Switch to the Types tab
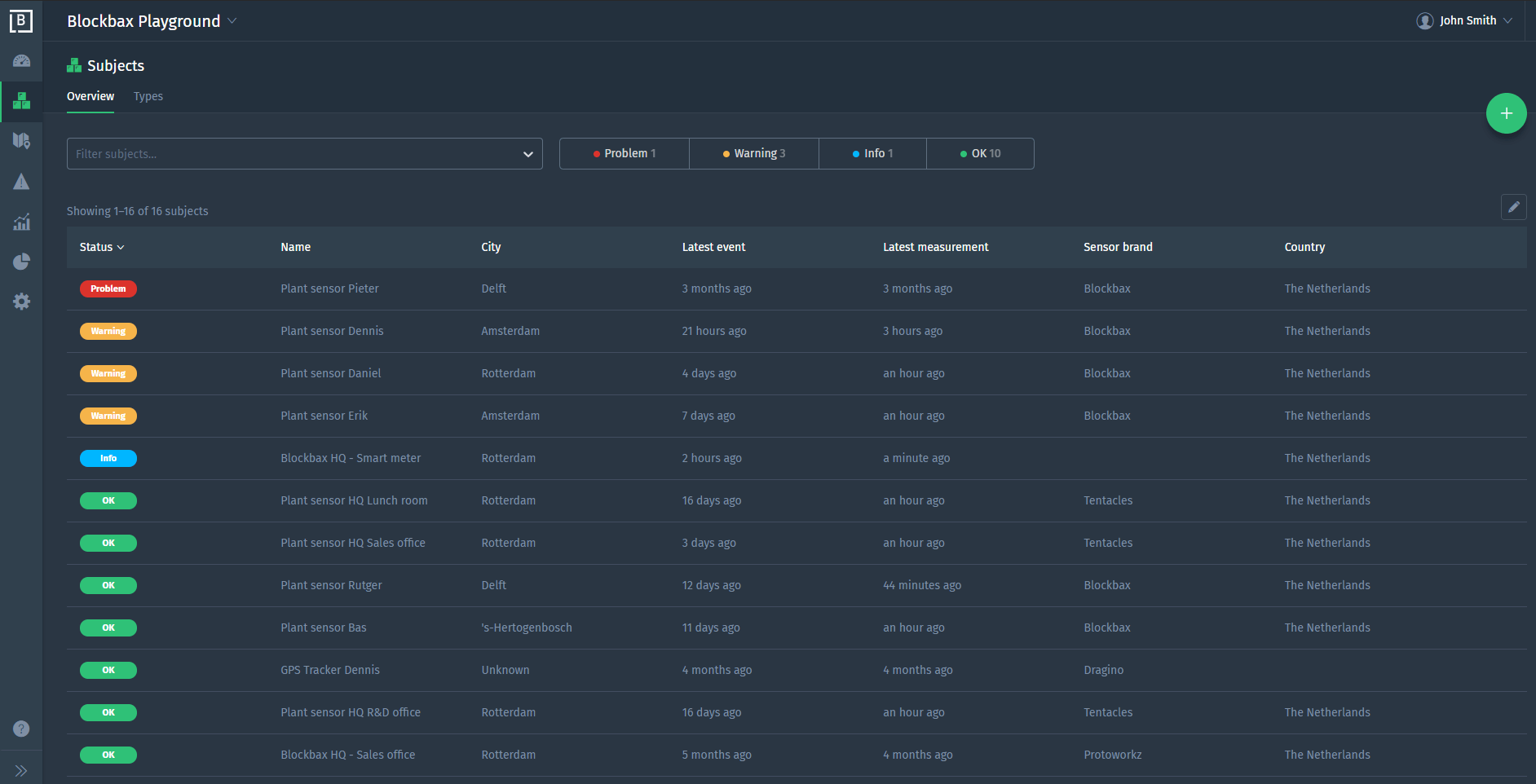The width and height of the screenshot is (1536, 784). click(x=148, y=96)
